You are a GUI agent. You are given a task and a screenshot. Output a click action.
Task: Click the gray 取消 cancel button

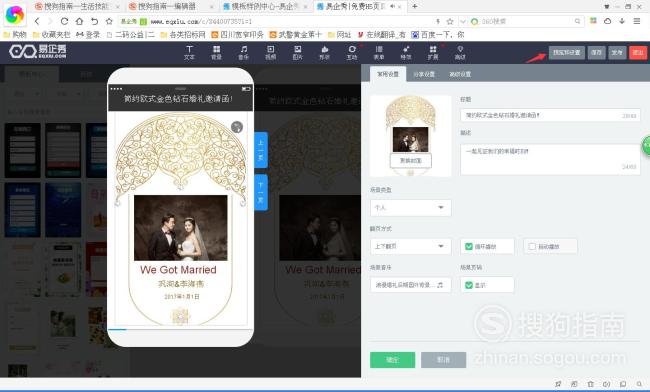[444, 360]
